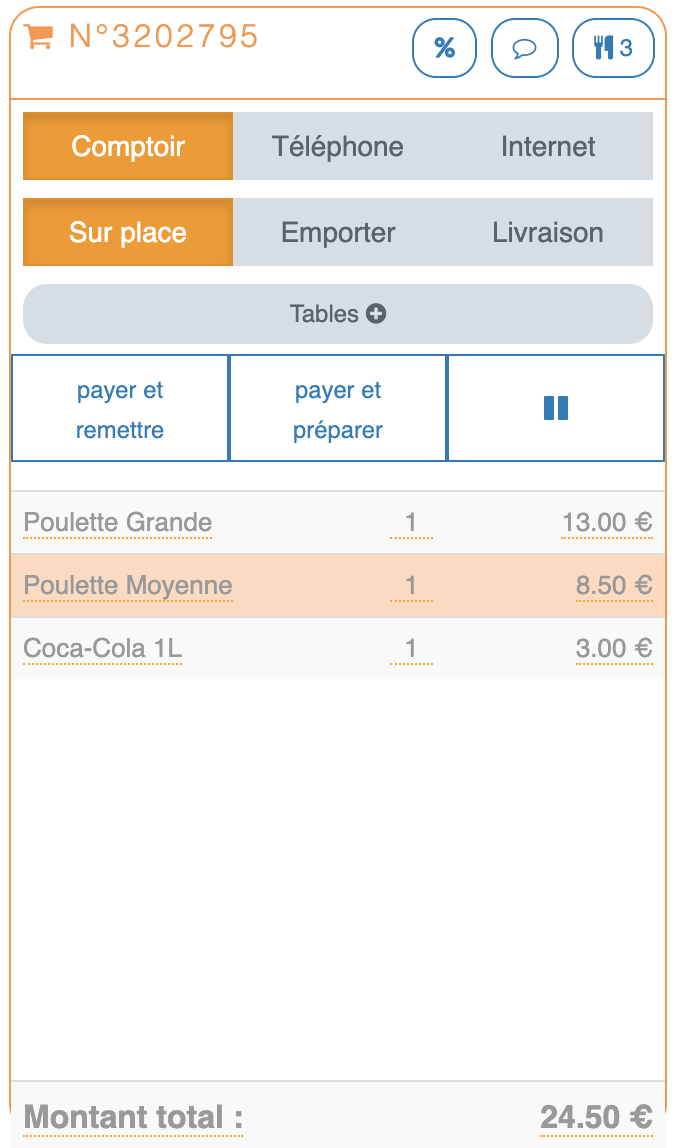The image size is (676, 1148).
Task: Click the cutlery guests count button
Action: [x=613, y=48]
